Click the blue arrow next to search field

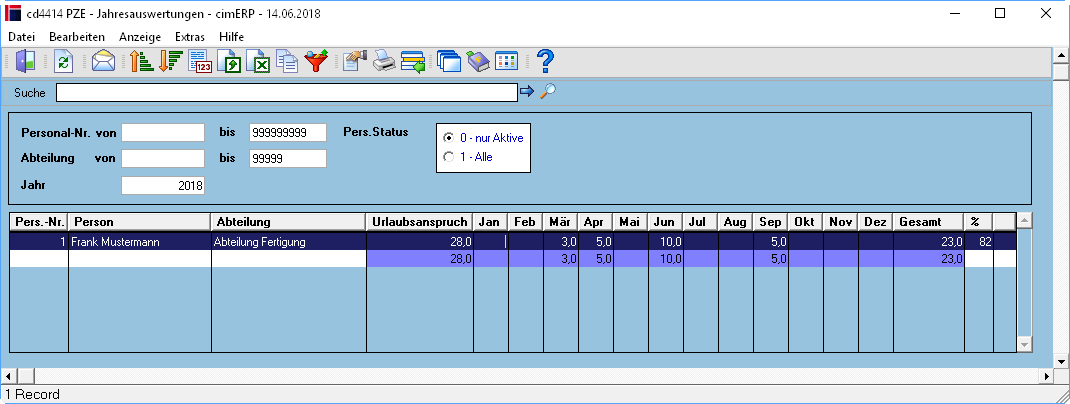(x=527, y=91)
